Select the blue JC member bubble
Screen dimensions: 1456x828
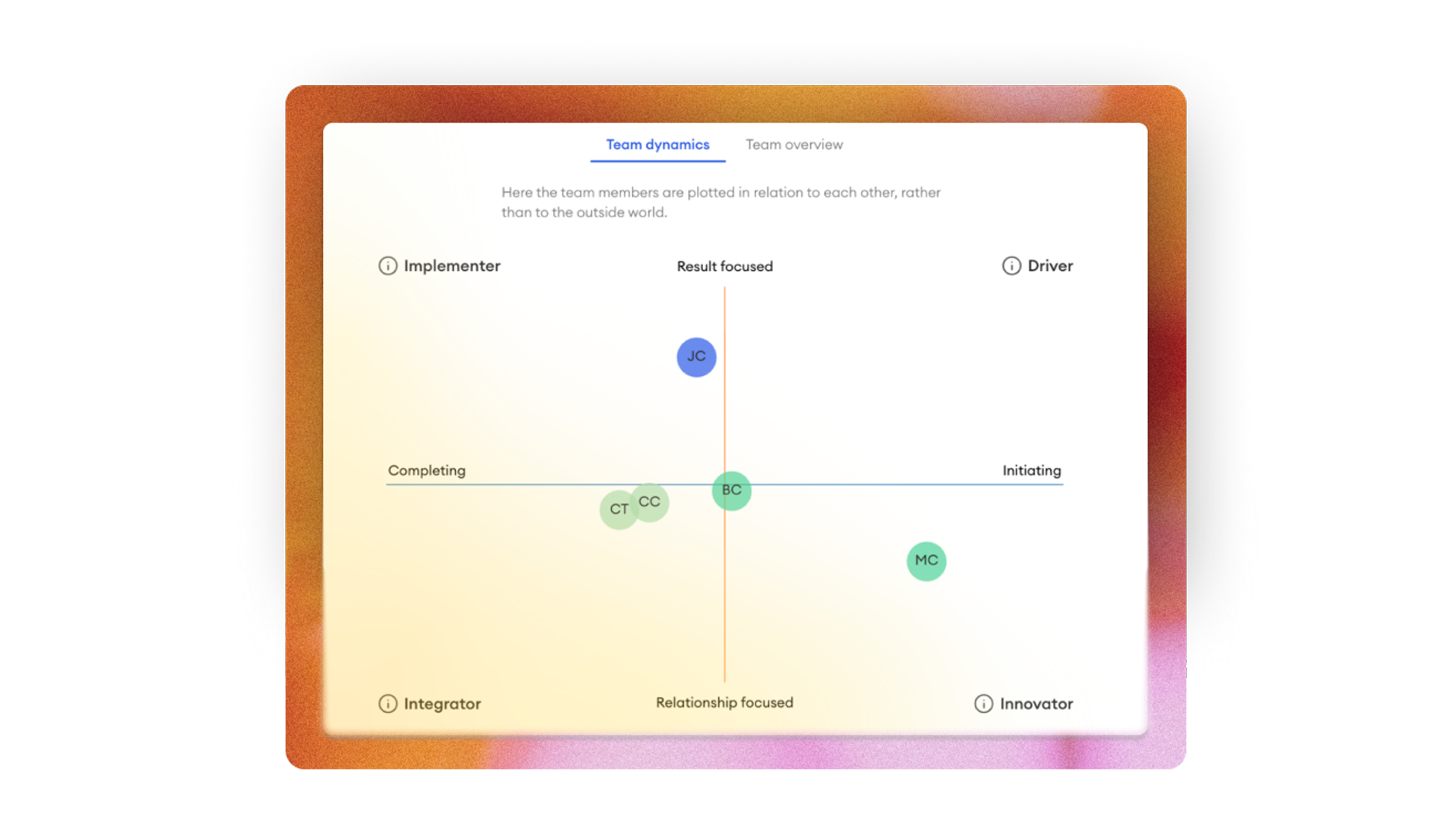coord(696,357)
